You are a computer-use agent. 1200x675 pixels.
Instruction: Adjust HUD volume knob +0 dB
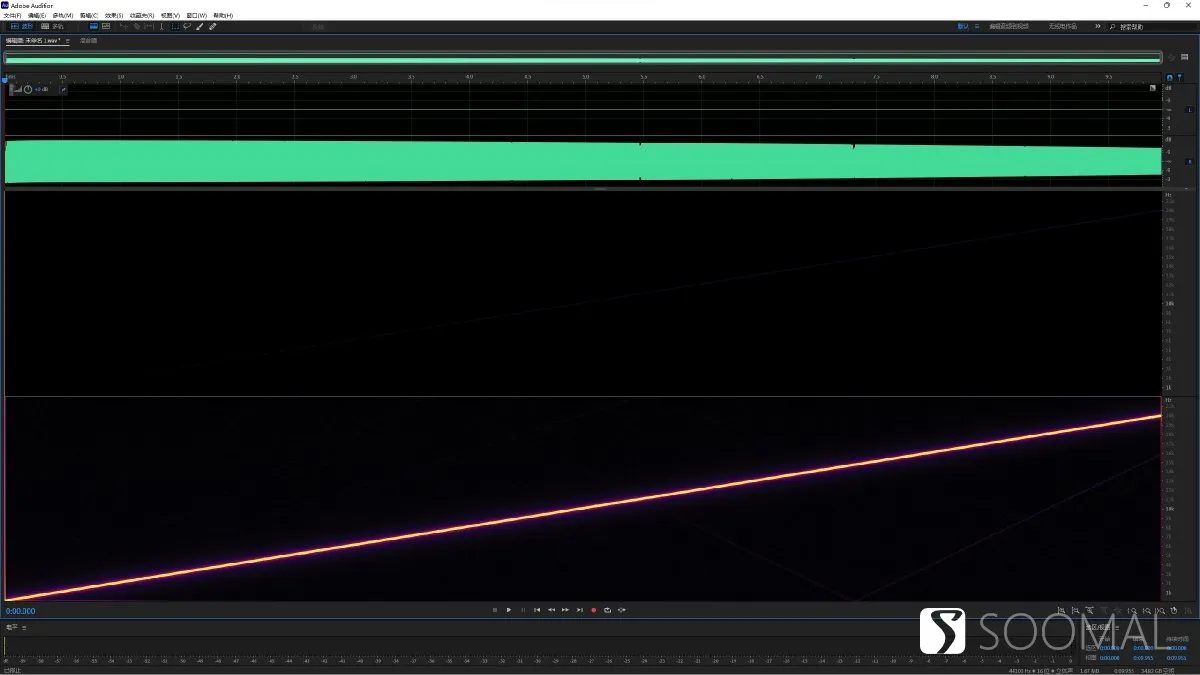click(x=28, y=89)
